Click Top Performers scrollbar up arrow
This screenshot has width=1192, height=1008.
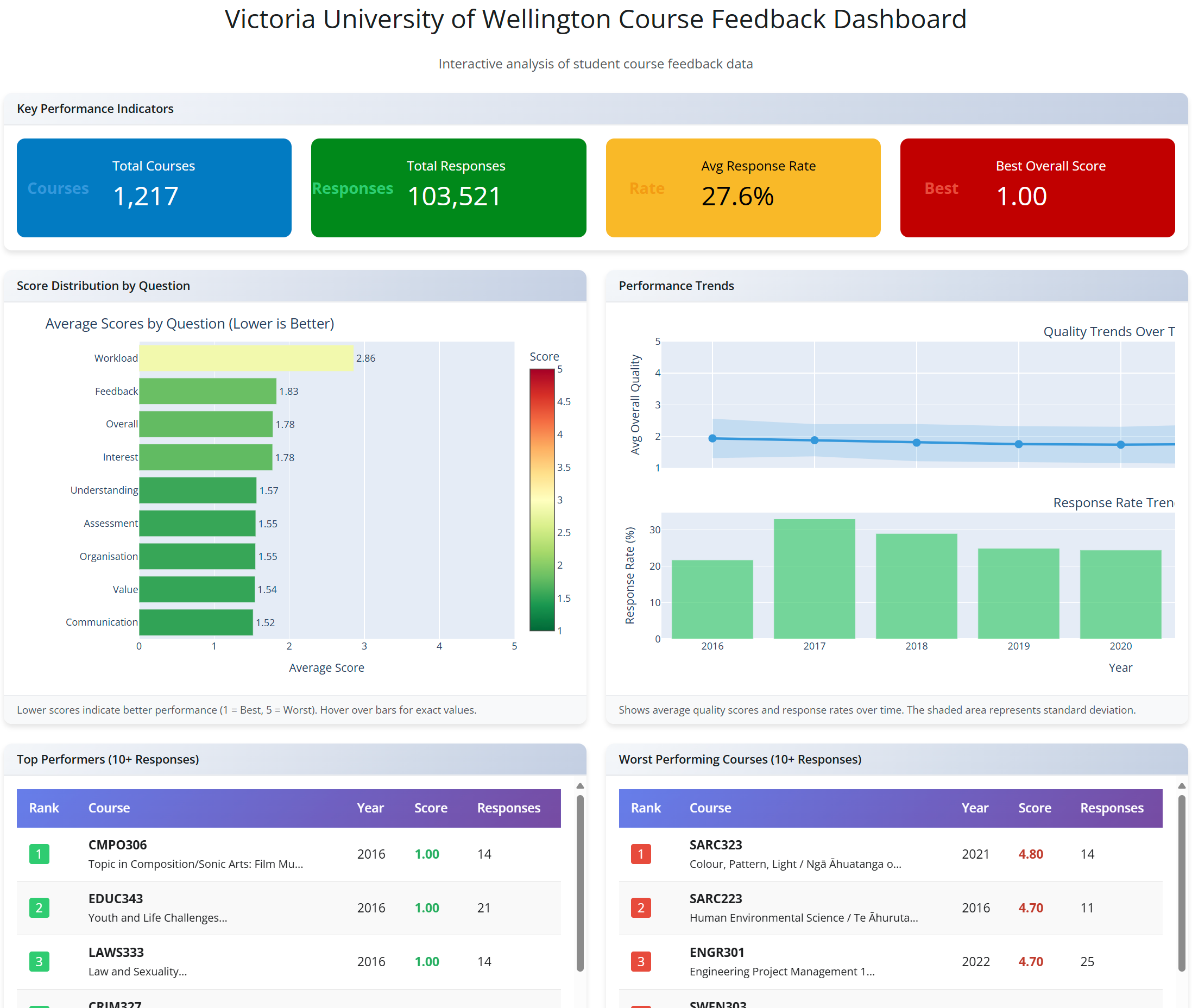(x=580, y=786)
